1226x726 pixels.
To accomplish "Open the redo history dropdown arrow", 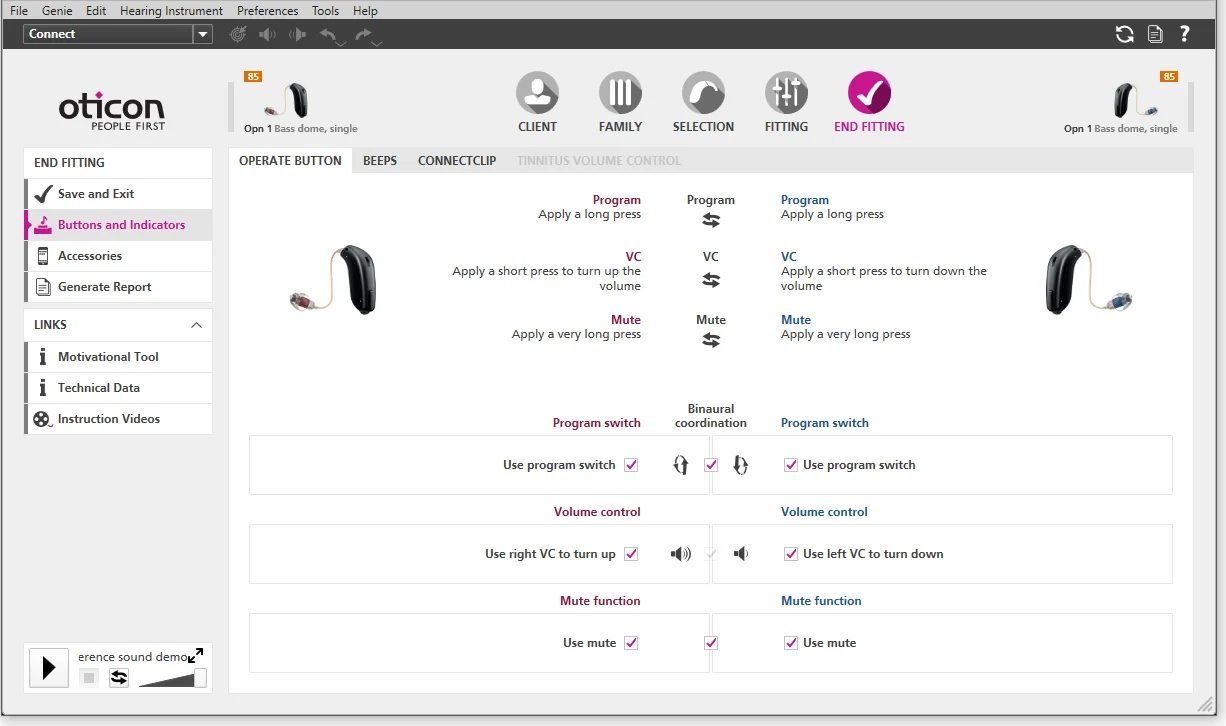I will [x=376, y=43].
